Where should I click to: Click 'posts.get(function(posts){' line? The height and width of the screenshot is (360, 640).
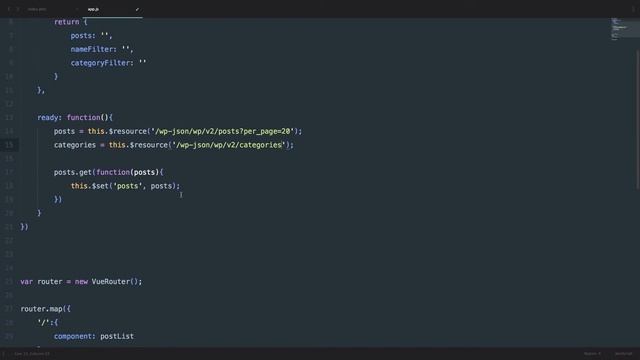pos(108,172)
